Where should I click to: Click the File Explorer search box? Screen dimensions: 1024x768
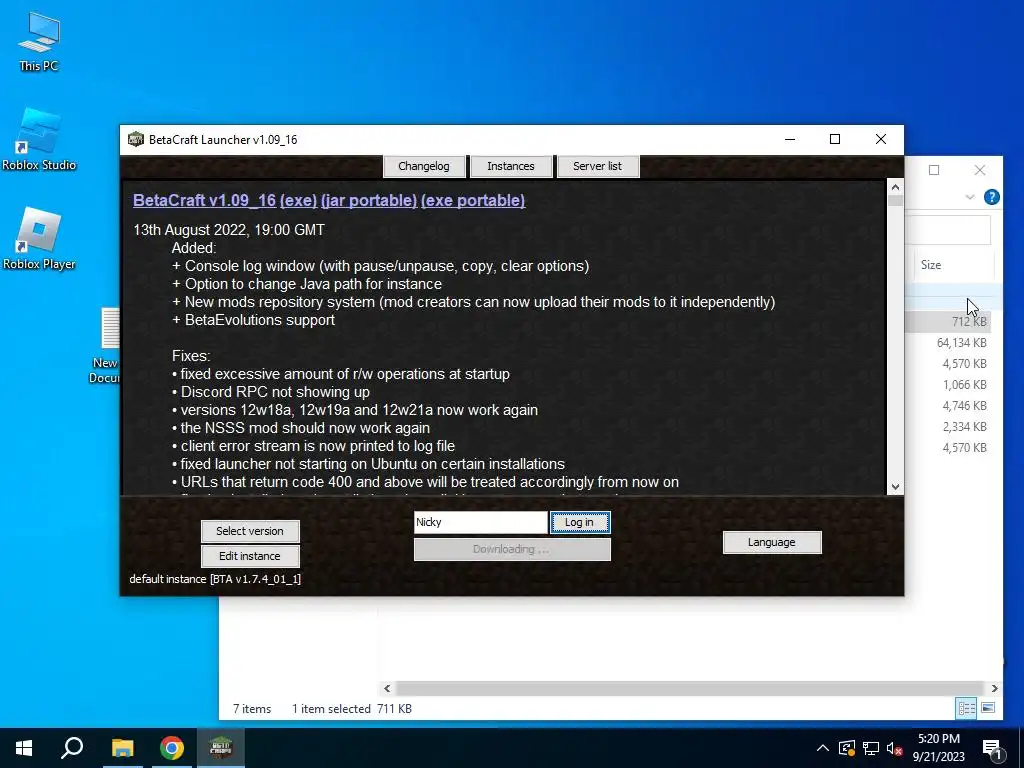point(949,230)
